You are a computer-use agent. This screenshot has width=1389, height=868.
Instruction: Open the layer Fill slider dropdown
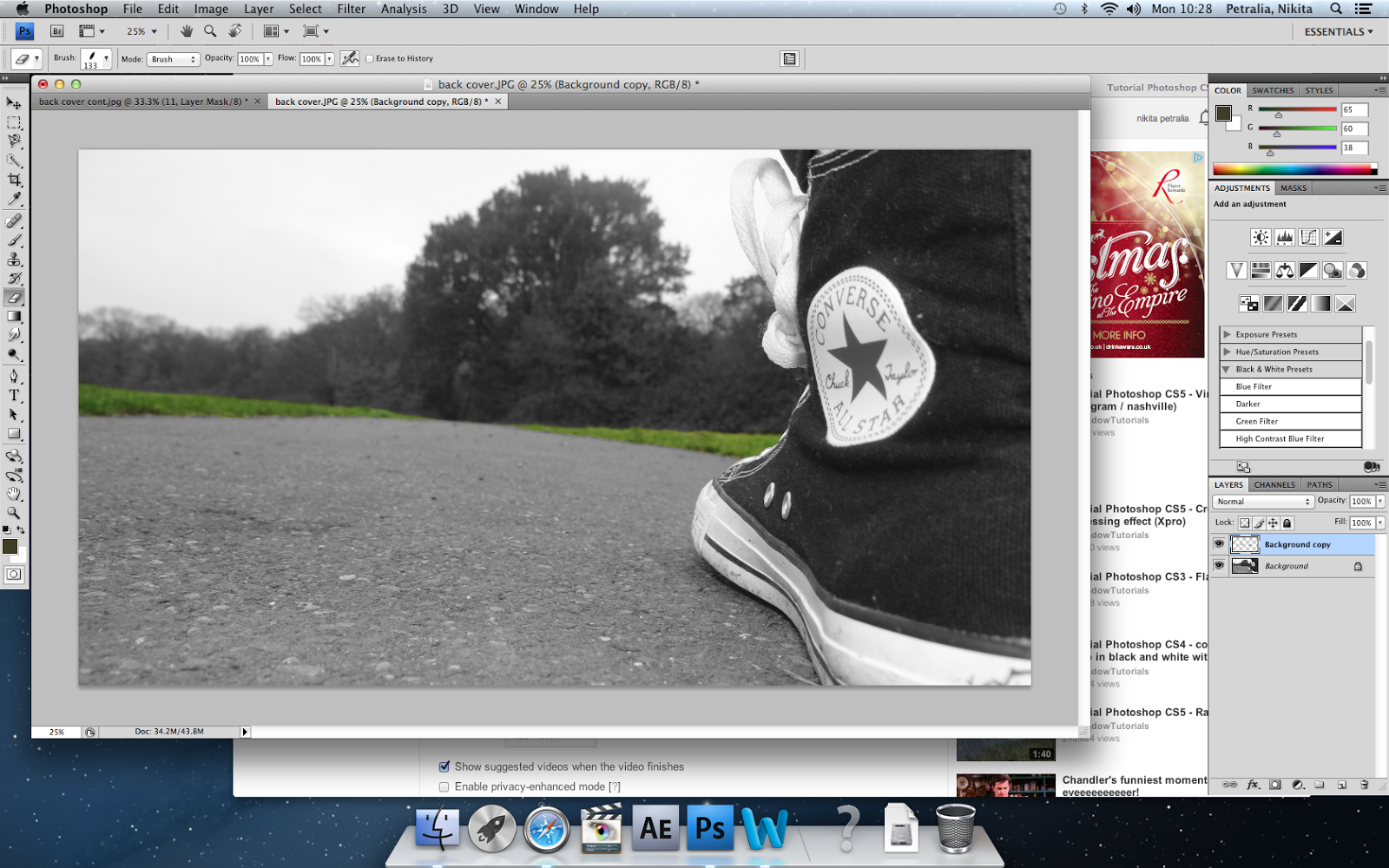point(1380,523)
